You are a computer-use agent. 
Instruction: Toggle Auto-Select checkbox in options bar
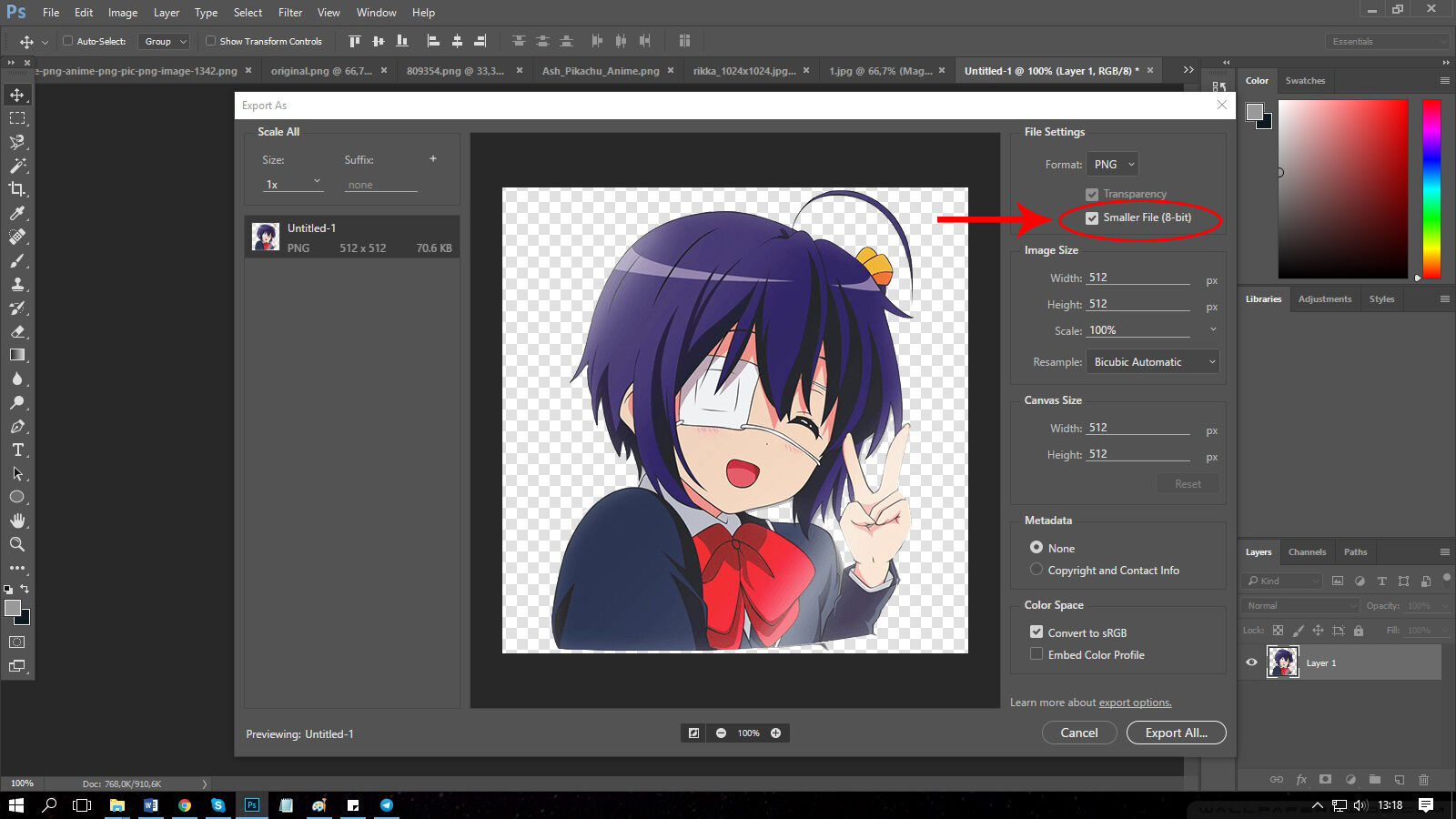(67, 41)
